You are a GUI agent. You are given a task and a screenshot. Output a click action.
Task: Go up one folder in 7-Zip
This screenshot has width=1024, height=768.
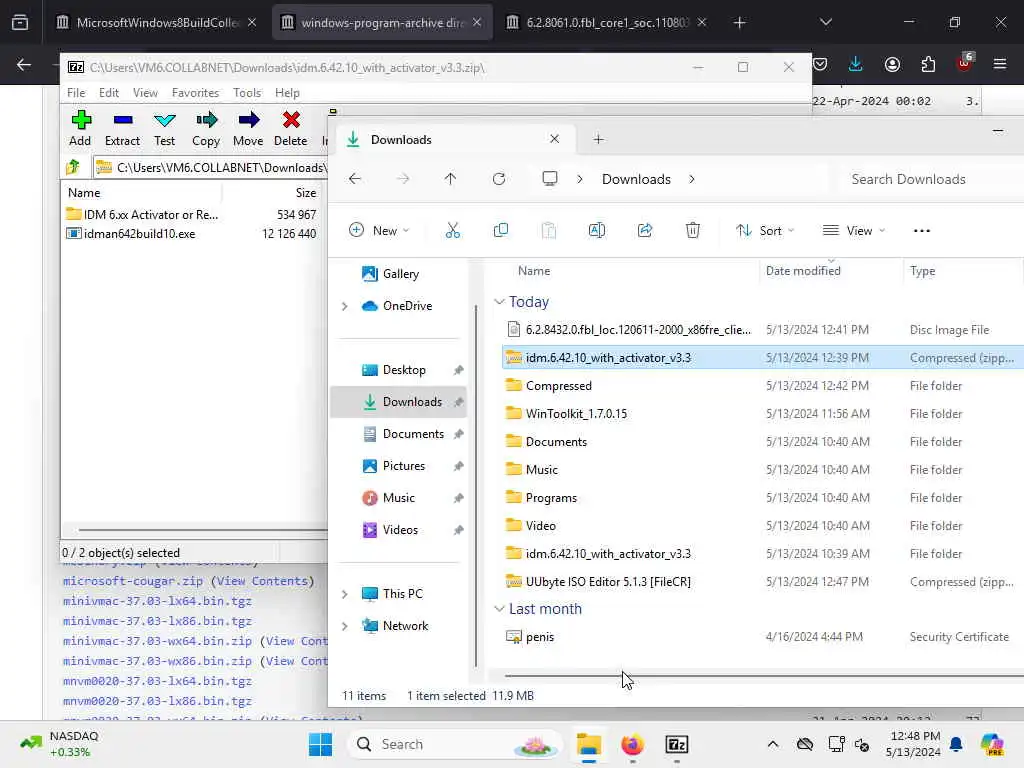tap(73, 167)
